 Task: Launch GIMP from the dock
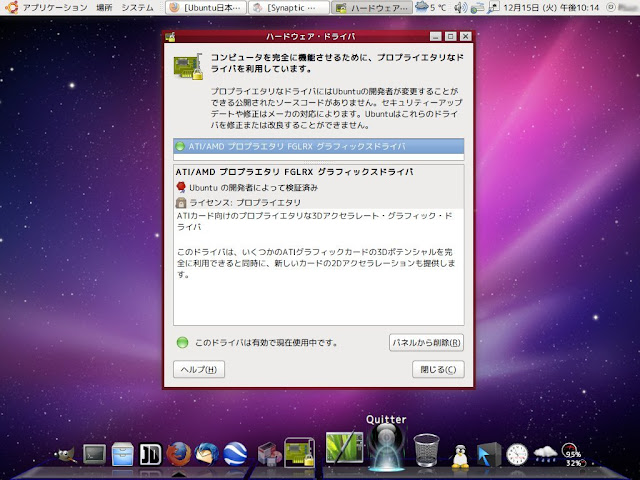click(x=66, y=454)
